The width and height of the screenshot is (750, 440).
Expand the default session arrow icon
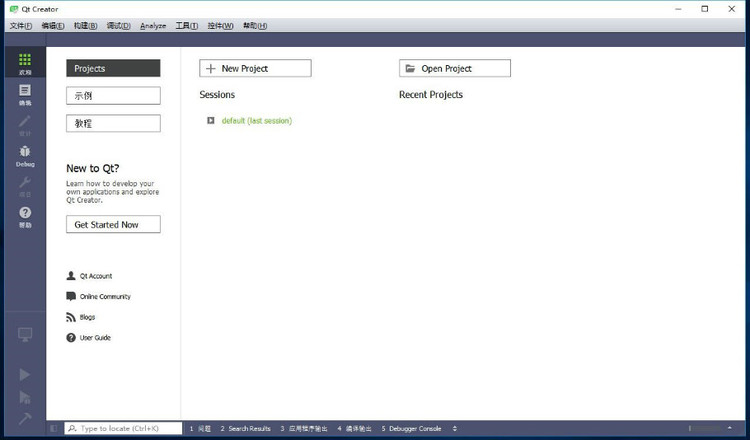click(210, 121)
